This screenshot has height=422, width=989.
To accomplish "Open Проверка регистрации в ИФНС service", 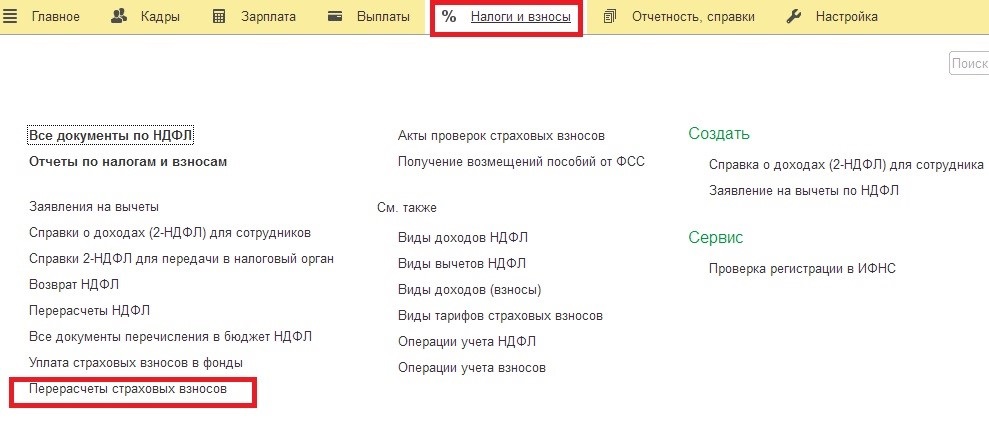I will (802, 269).
